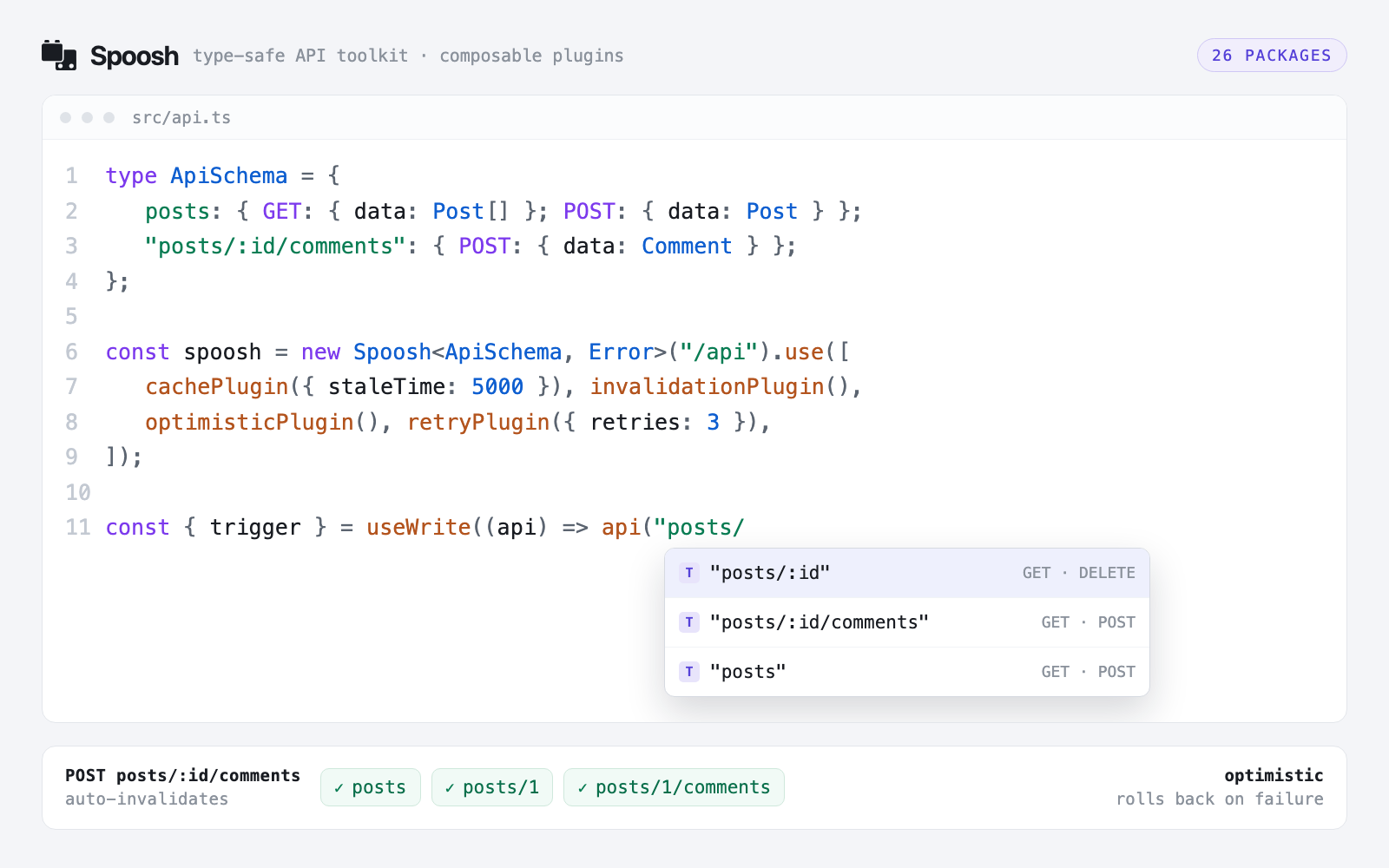Click "rolls back on failure" text
1389x868 pixels.
(1220, 799)
